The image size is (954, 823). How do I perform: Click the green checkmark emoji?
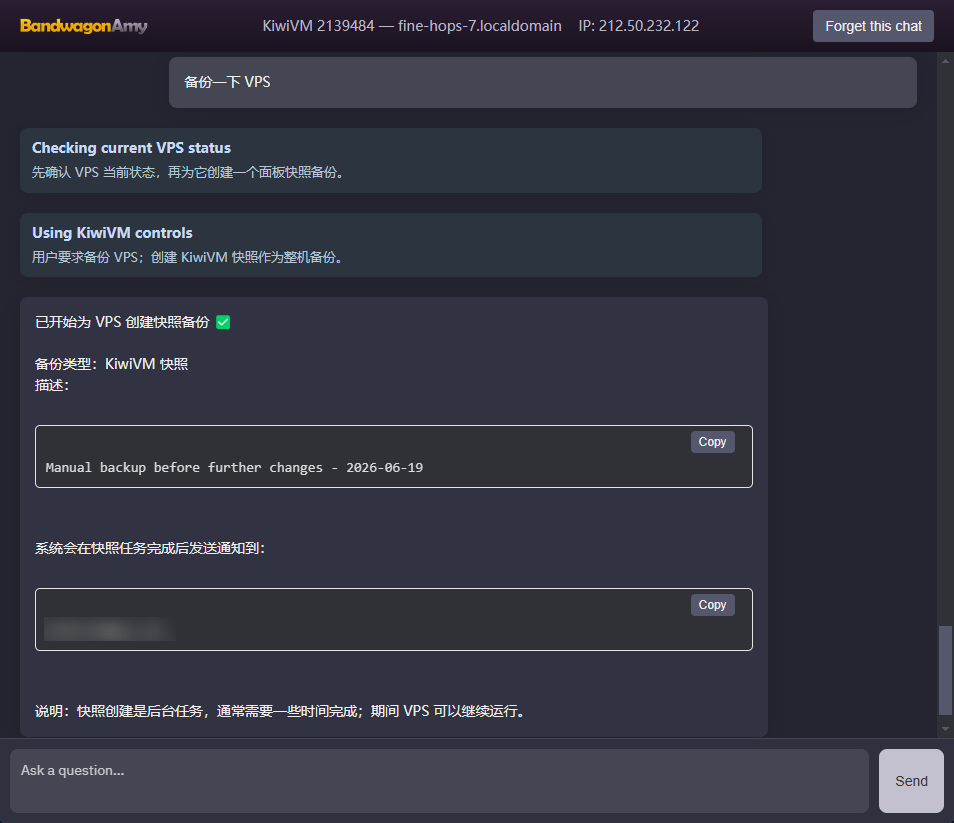point(223,322)
